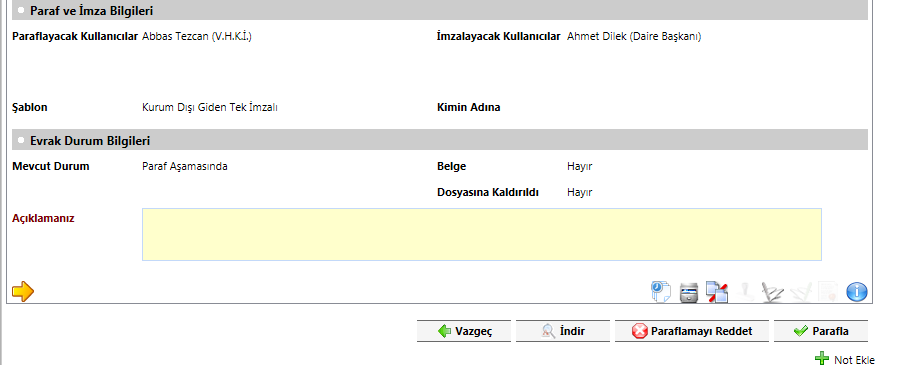Focus the yellow Açıklamanız text area
Screen dimensions: 914x365
(481, 234)
